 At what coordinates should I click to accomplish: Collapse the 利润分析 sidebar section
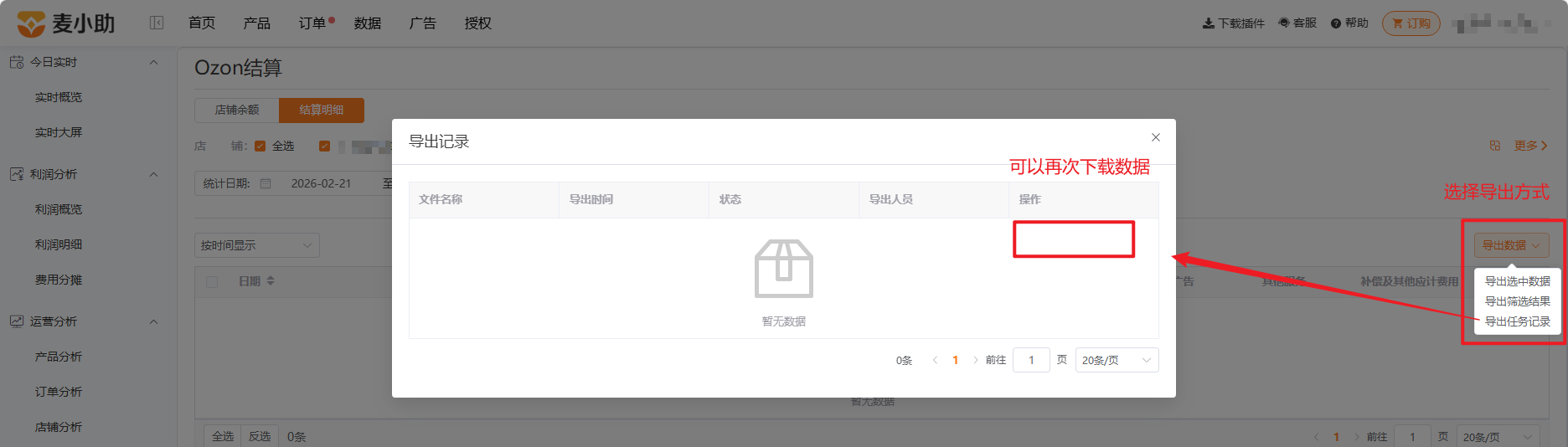point(153,174)
